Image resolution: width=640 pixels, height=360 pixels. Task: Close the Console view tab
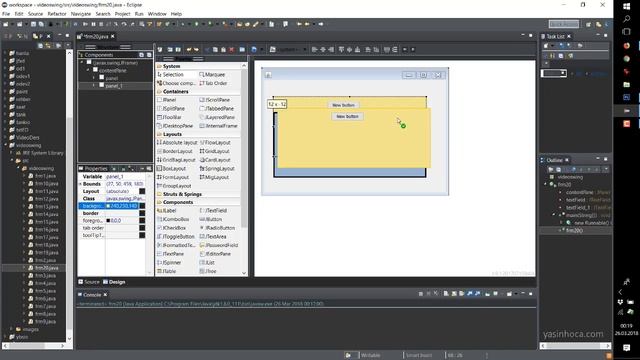105,295
